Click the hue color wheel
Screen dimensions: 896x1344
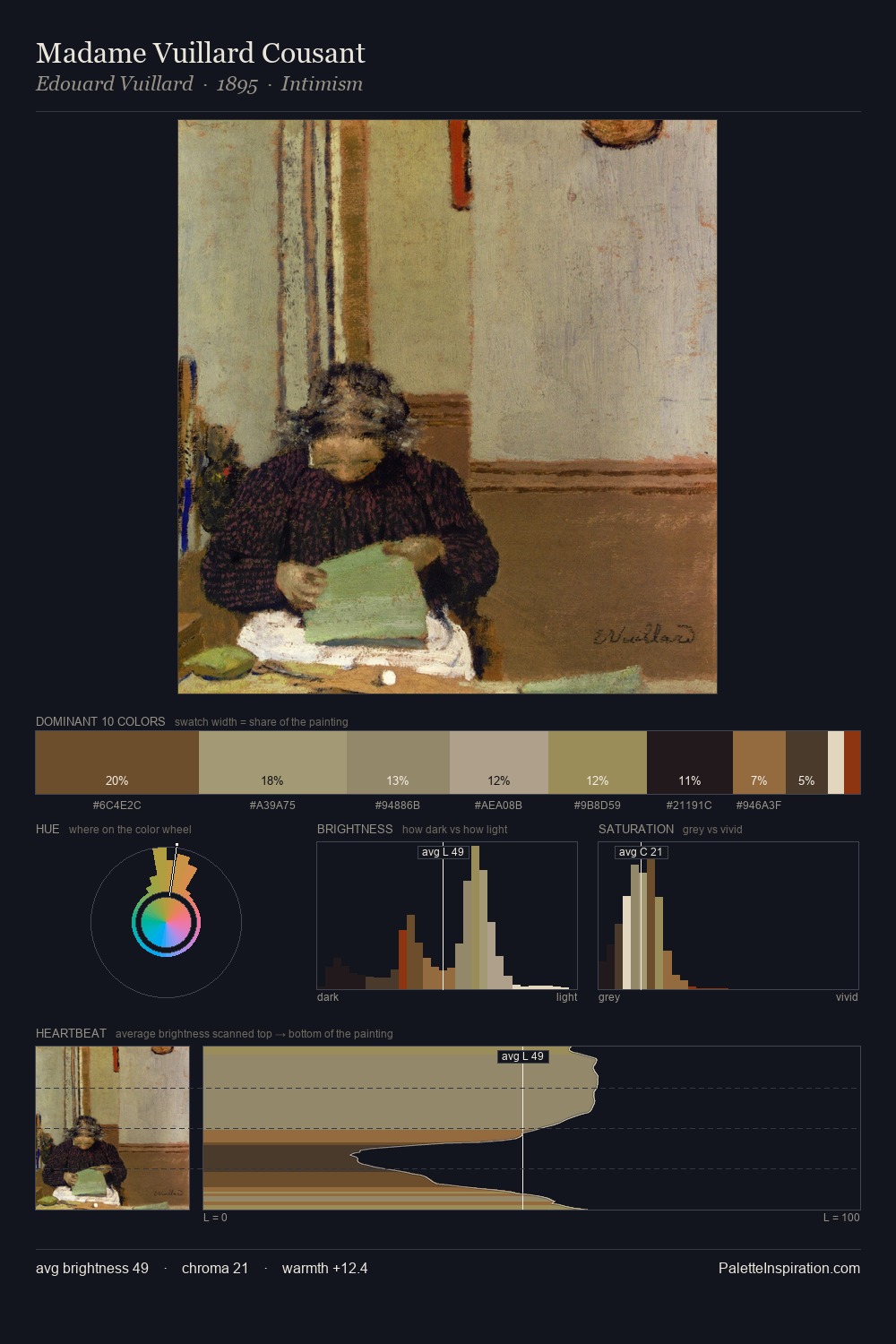pyautogui.click(x=166, y=922)
